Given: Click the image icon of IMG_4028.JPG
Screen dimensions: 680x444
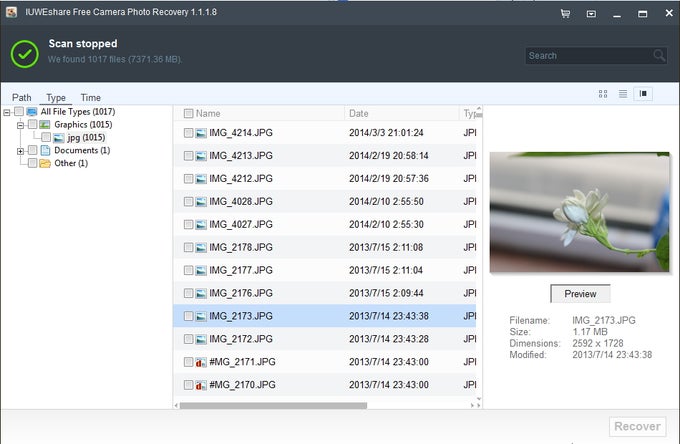Looking at the screenshot, I should point(201,202).
